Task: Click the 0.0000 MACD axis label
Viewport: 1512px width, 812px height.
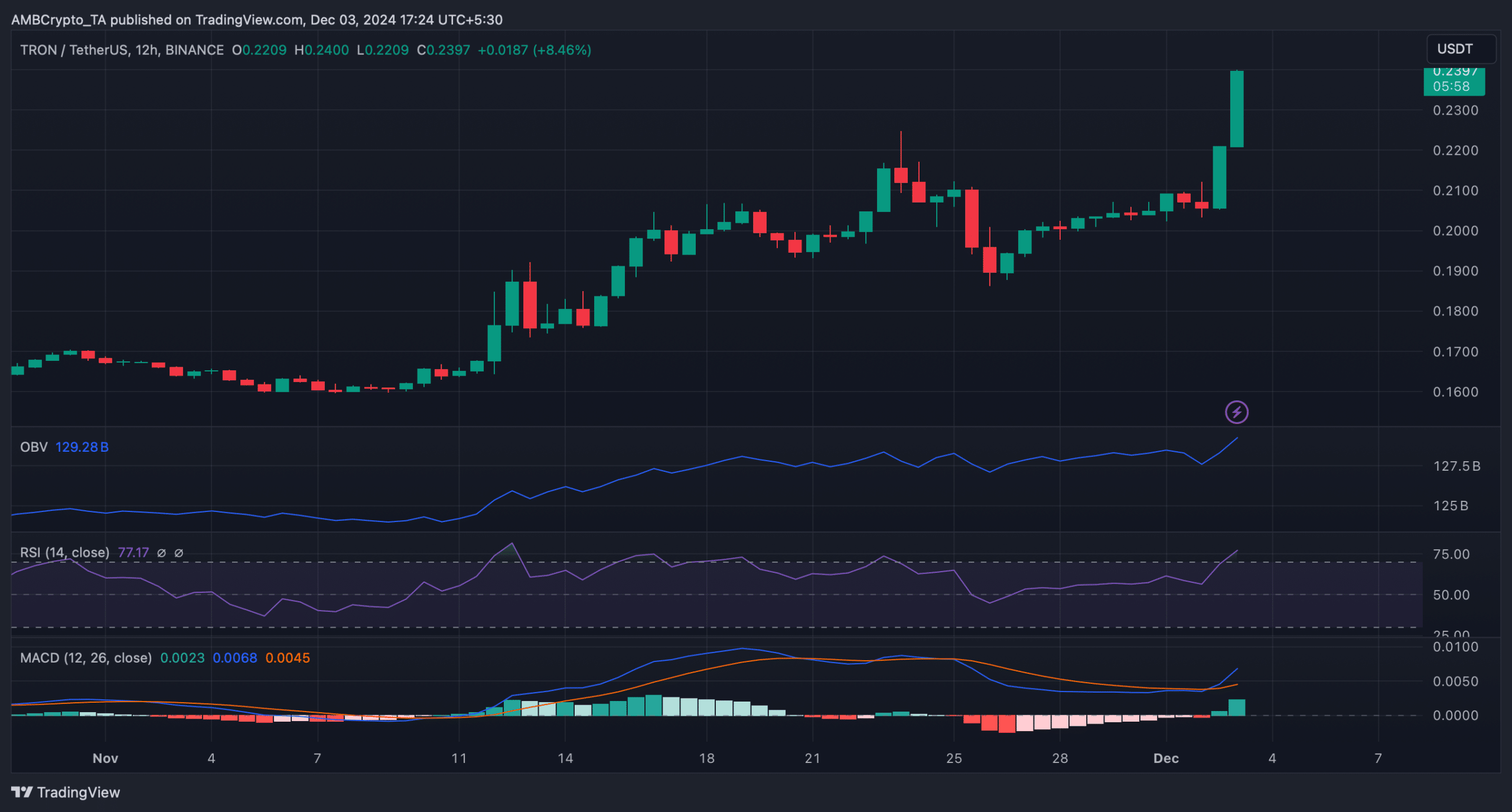Action: (1456, 716)
